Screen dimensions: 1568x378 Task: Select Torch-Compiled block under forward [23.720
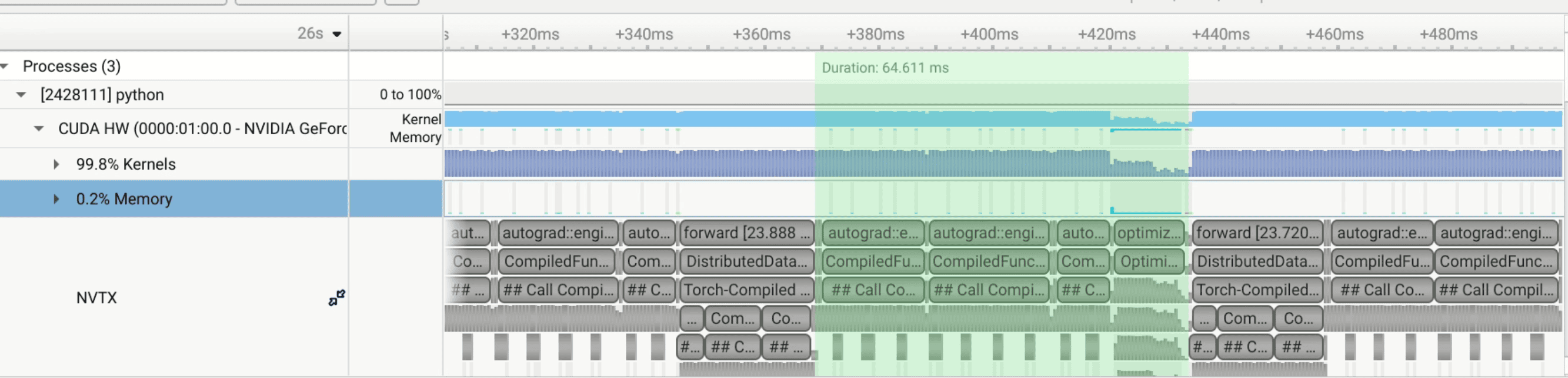pyautogui.click(x=1257, y=290)
